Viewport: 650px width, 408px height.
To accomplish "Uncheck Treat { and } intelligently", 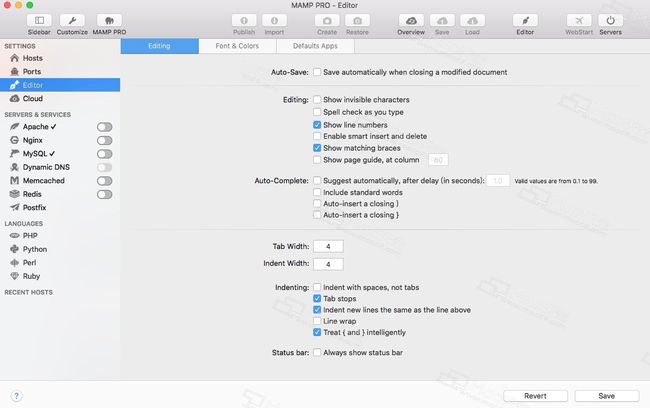I will click(x=317, y=332).
